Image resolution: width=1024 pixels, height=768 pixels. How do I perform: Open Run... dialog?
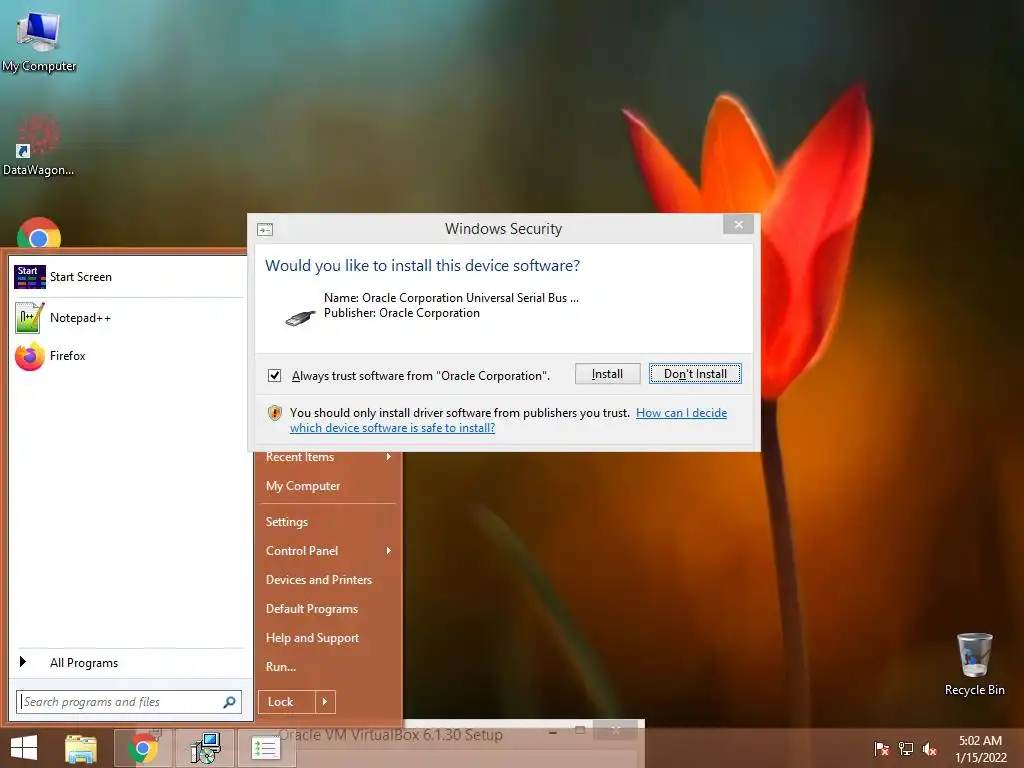(x=281, y=667)
